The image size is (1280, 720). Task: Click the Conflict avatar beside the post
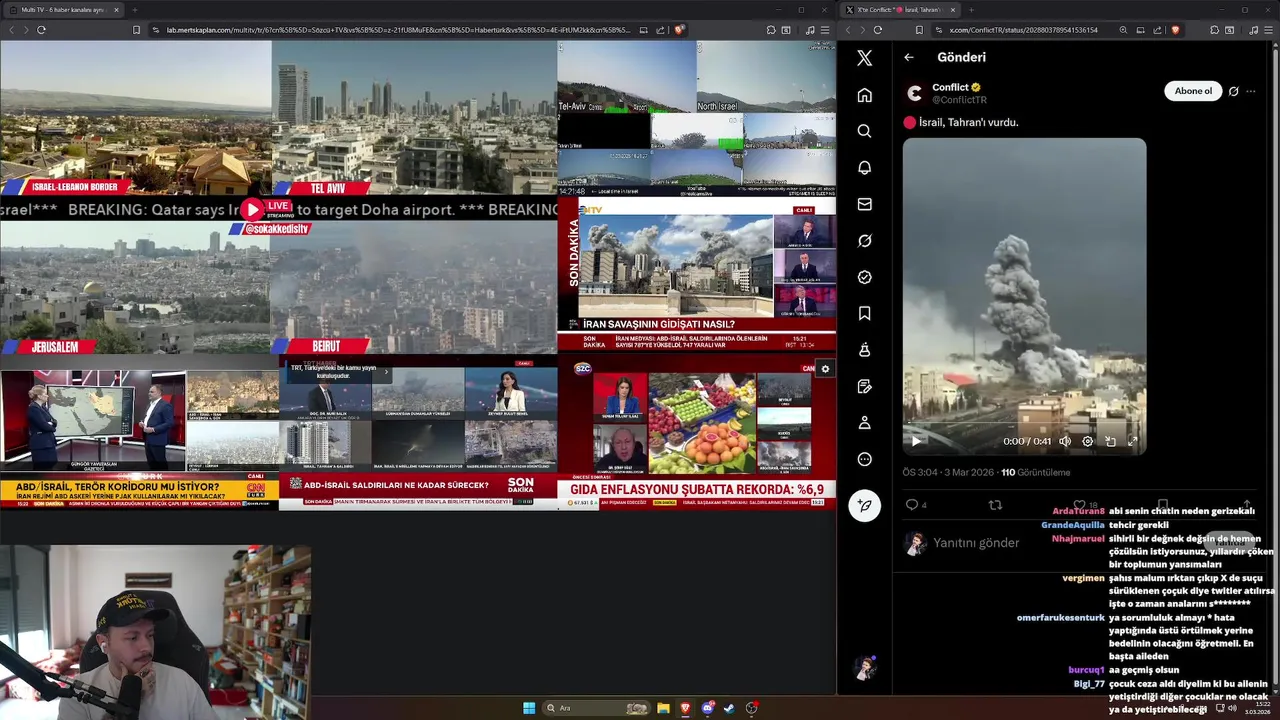914,93
